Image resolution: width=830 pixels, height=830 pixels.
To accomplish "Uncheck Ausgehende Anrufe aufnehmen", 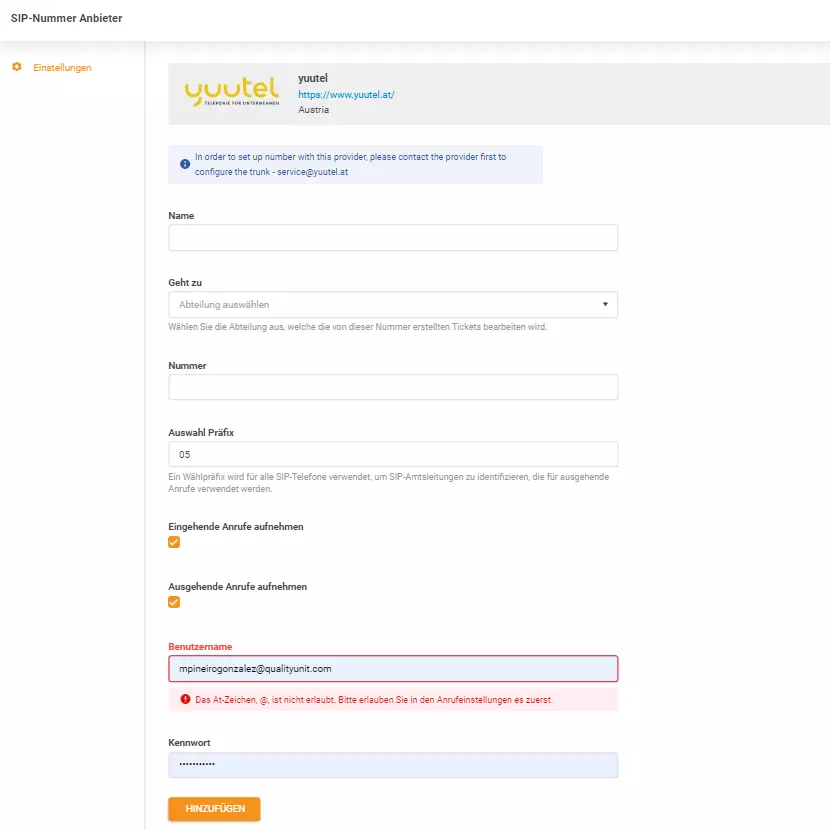I will [174, 602].
